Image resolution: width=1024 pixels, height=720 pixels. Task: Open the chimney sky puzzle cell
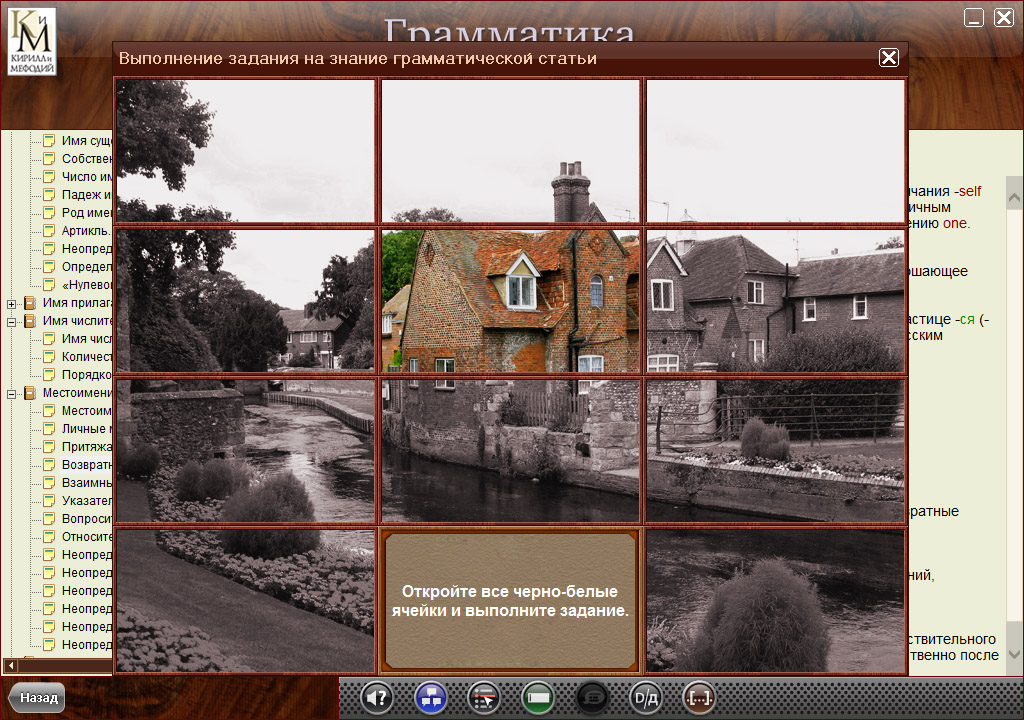click(511, 151)
